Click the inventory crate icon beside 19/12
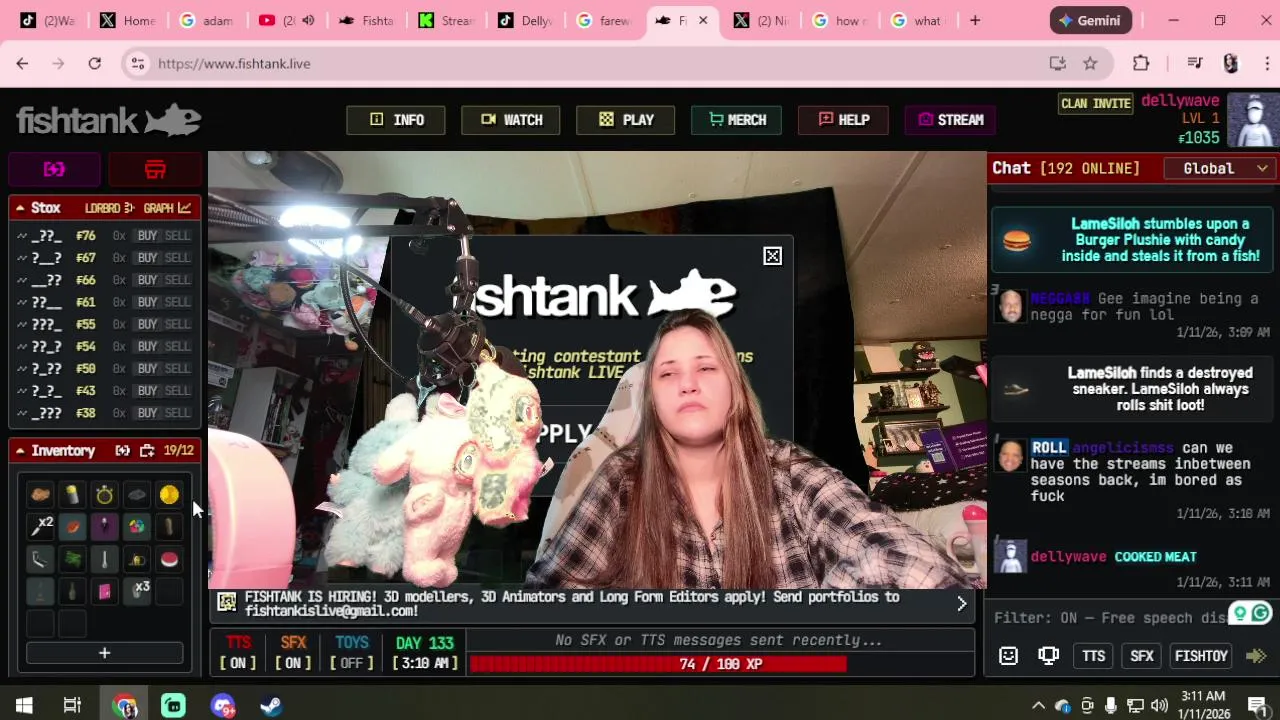 click(146, 451)
